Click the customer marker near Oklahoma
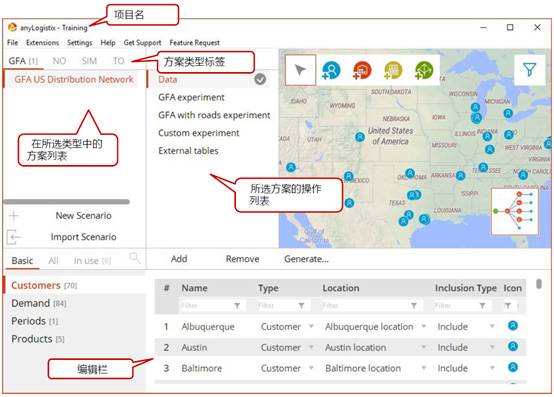This screenshot has height=397, width=554. 410,173
